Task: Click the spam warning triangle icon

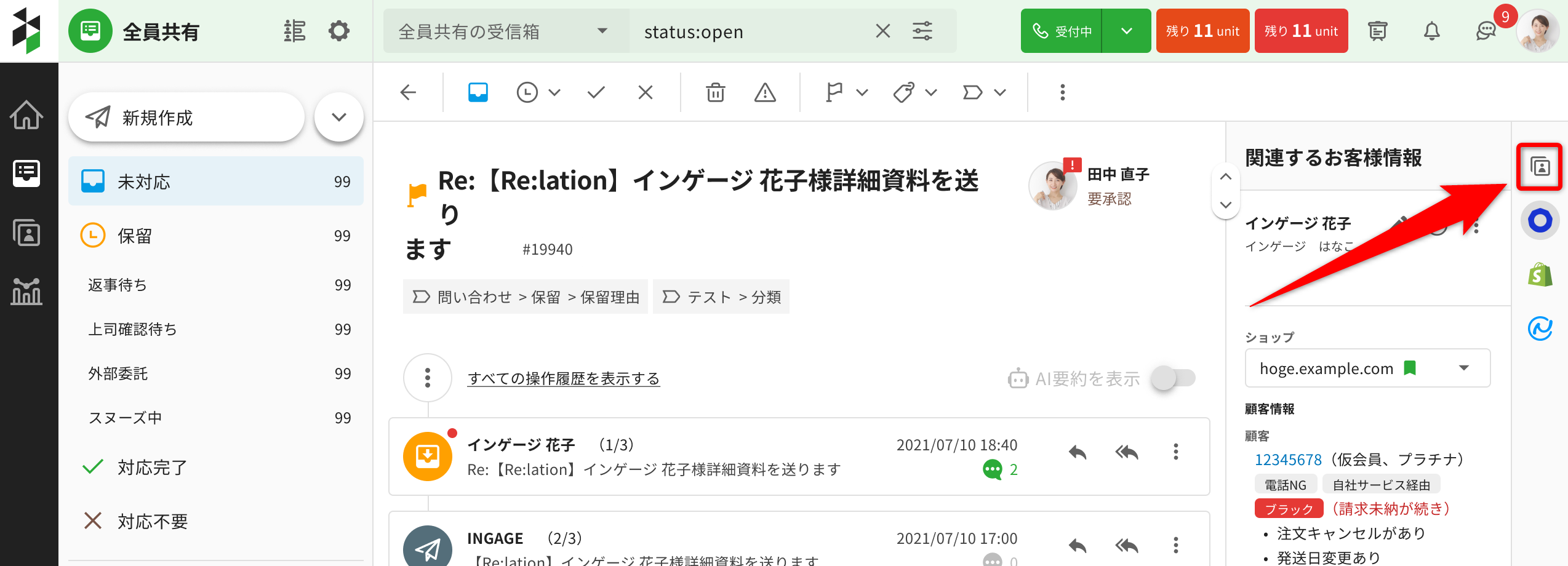Action: pyautogui.click(x=765, y=92)
